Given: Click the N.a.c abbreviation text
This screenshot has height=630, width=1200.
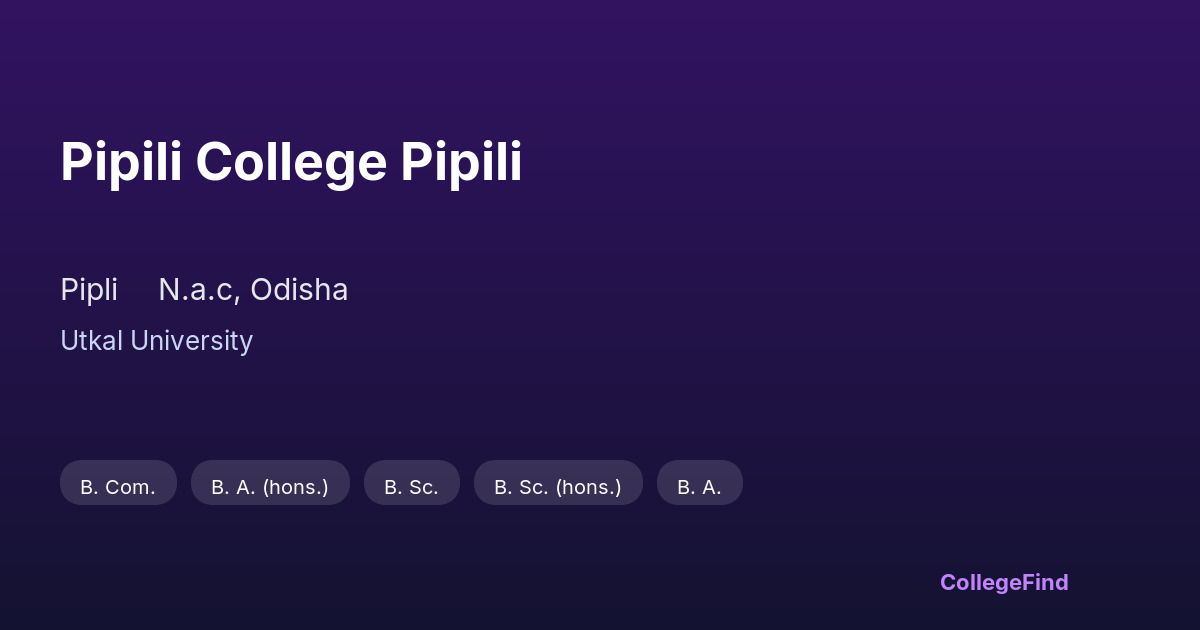Looking at the screenshot, I should (x=198, y=290).
